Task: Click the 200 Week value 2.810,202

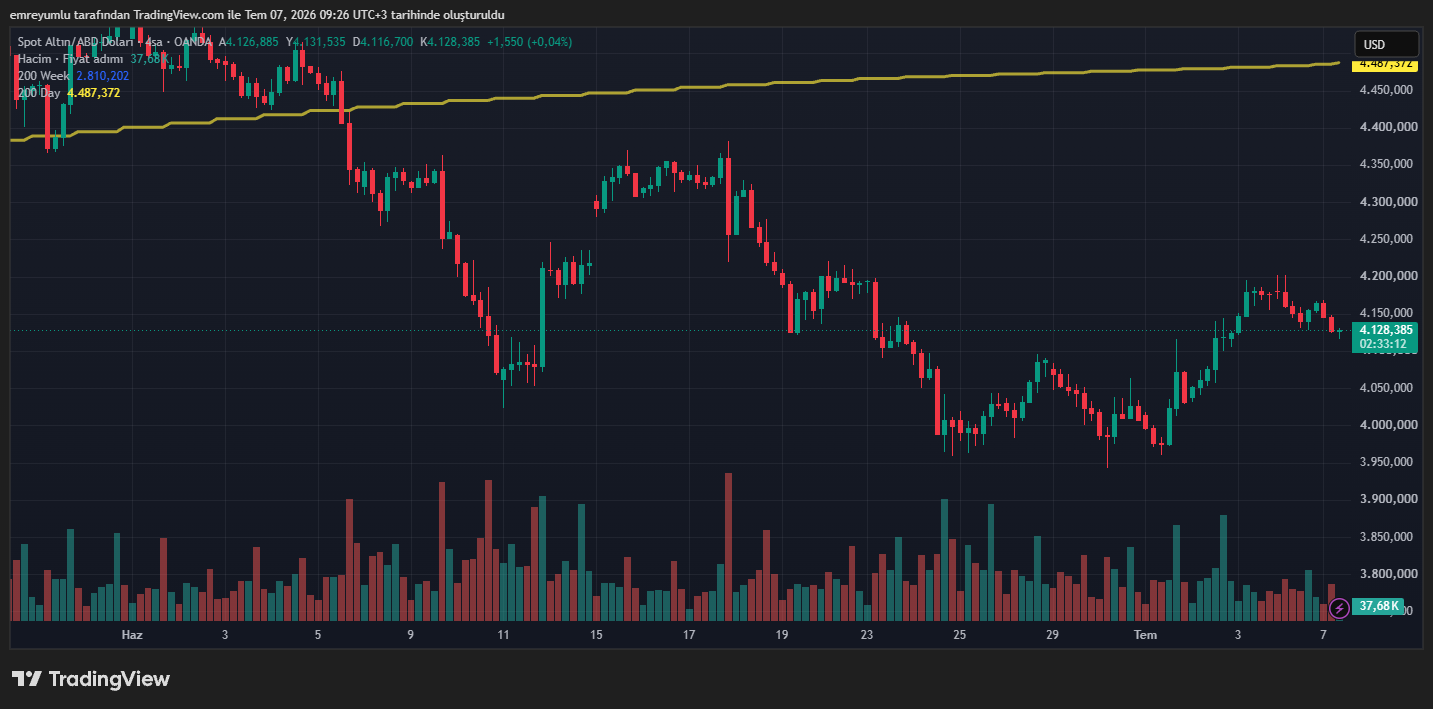Action: pyautogui.click(x=102, y=76)
